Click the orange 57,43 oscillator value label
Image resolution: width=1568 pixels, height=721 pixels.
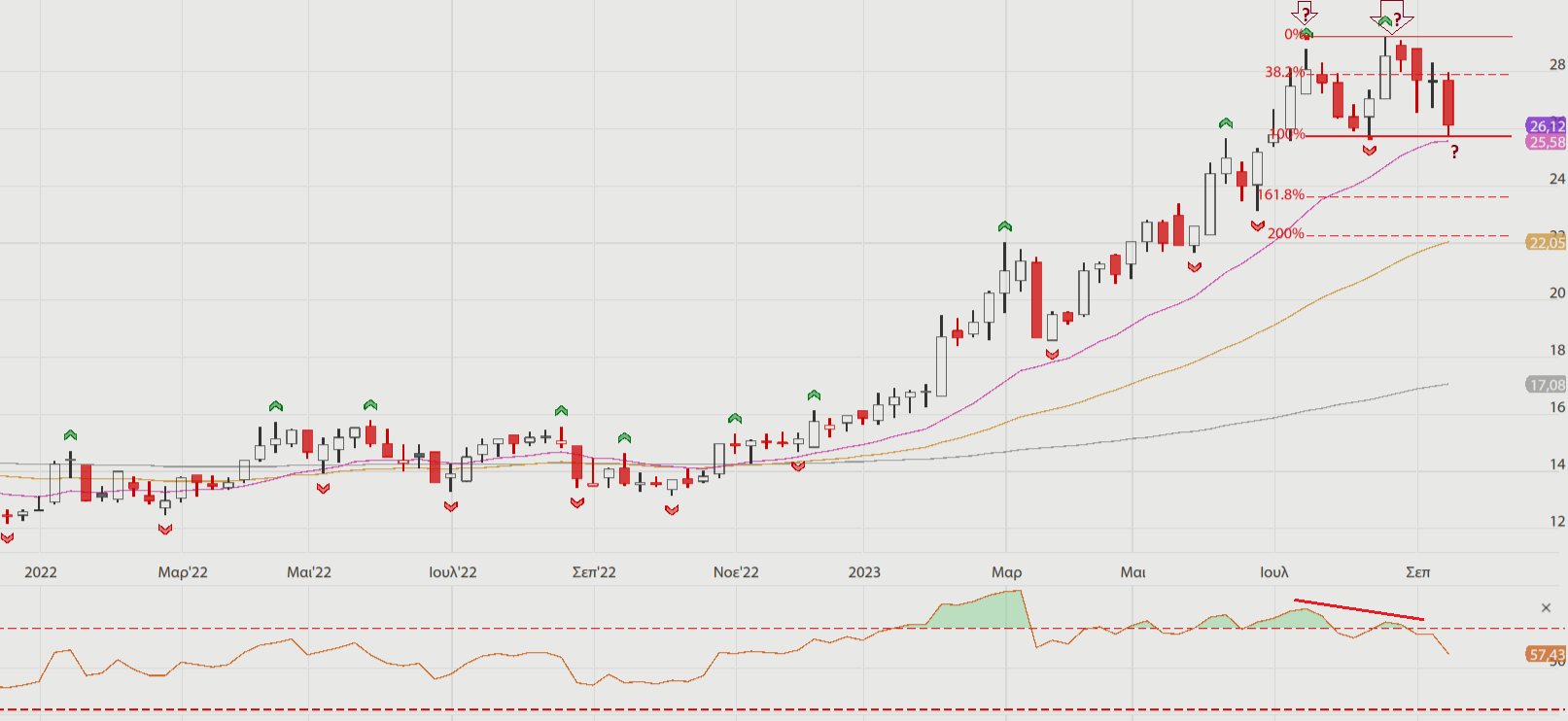1547,654
